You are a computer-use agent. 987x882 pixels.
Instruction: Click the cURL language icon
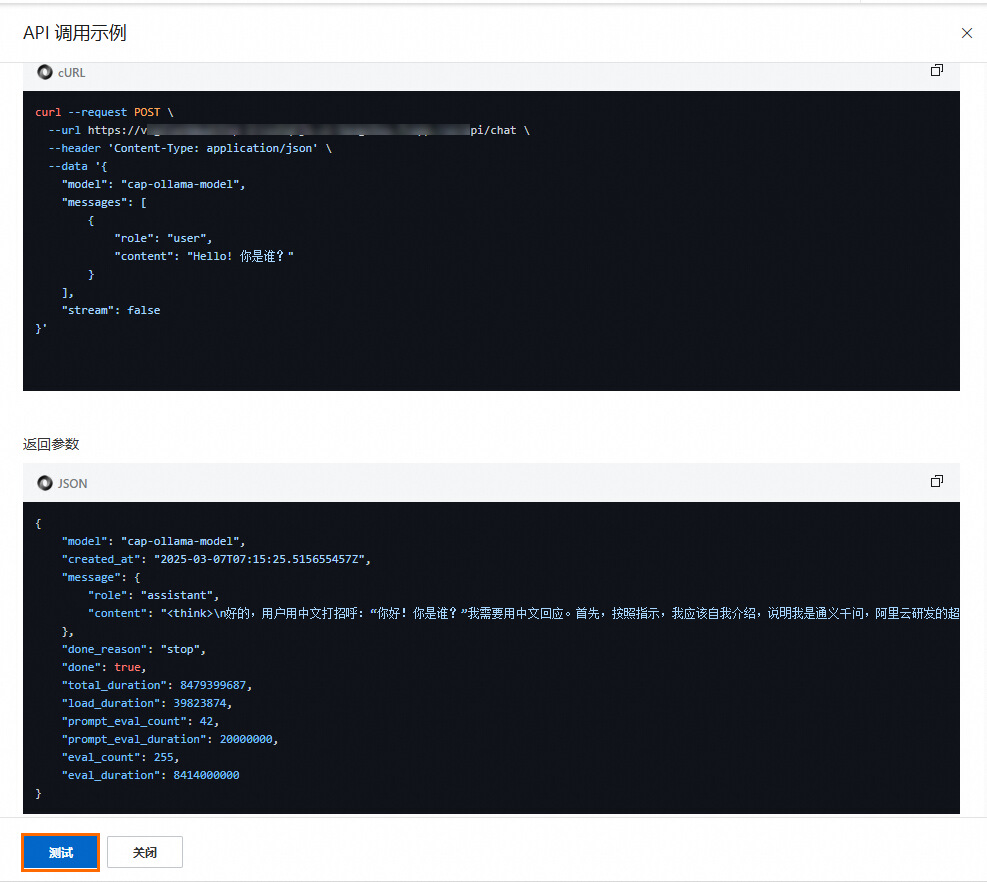pos(44,72)
